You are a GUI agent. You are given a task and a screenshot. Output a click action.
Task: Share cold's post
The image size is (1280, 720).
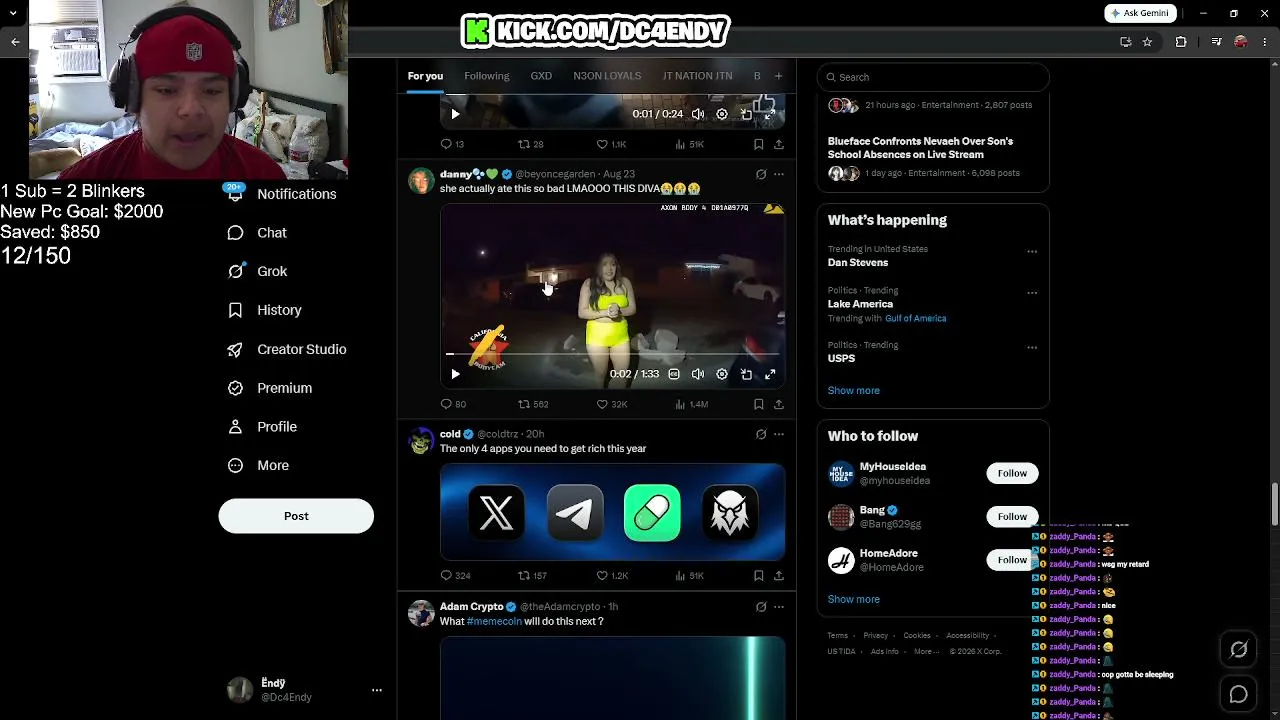coord(779,576)
